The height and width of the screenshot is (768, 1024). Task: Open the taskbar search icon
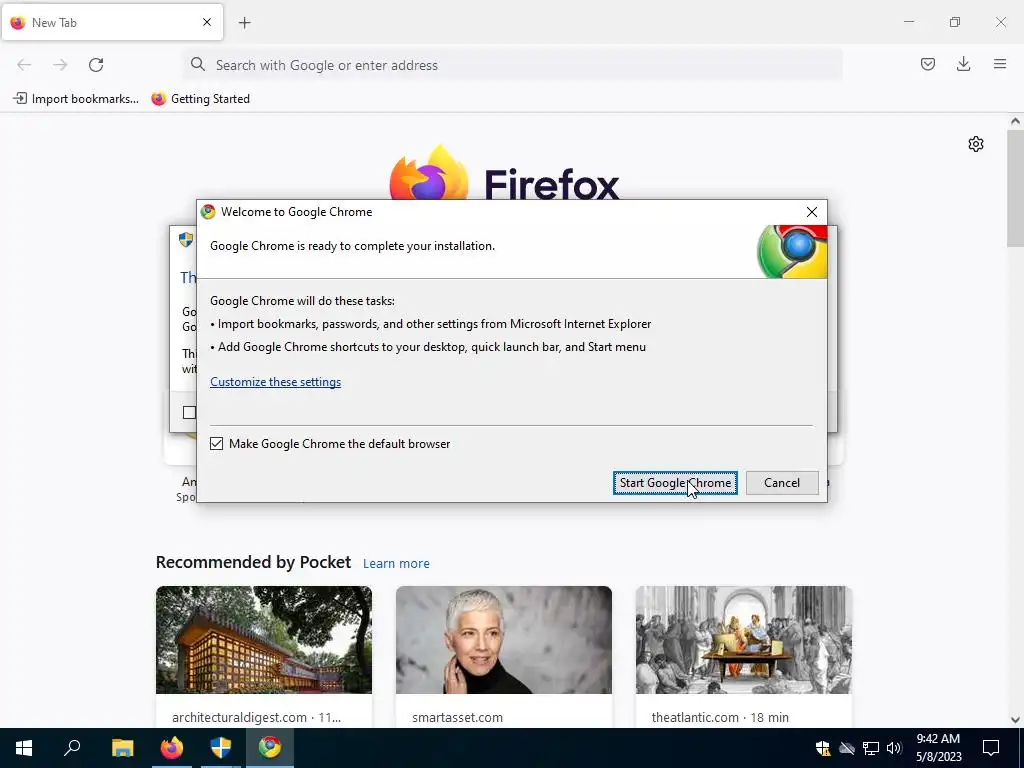(x=72, y=748)
